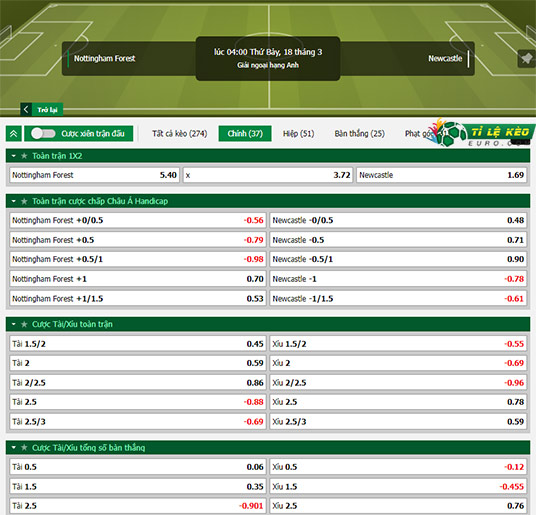536x515 pixels.
Task: Bet Nottingham Forest win at 5.40
Action: click(94, 175)
